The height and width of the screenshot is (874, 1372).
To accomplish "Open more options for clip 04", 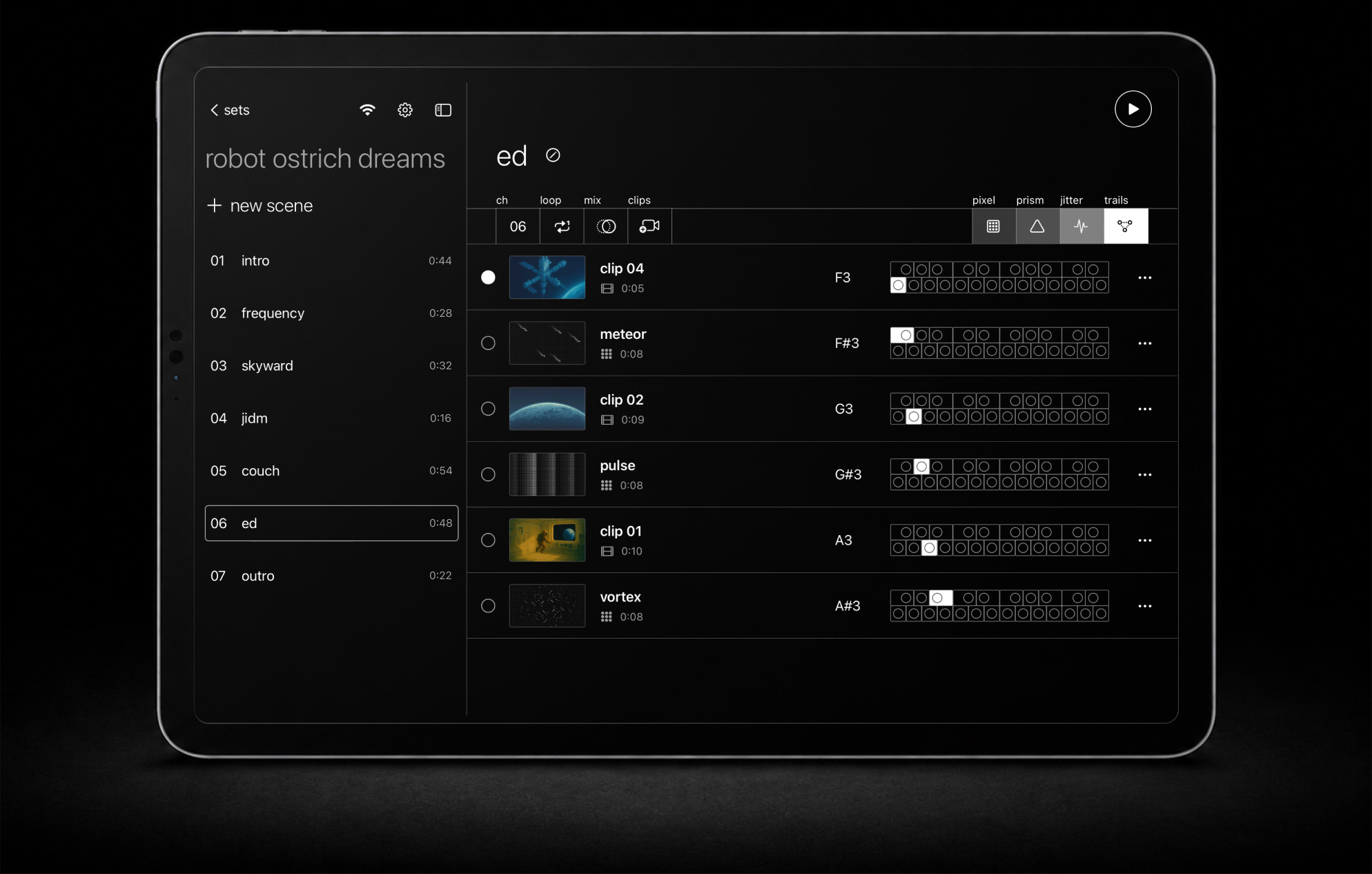I will (x=1145, y=278).
